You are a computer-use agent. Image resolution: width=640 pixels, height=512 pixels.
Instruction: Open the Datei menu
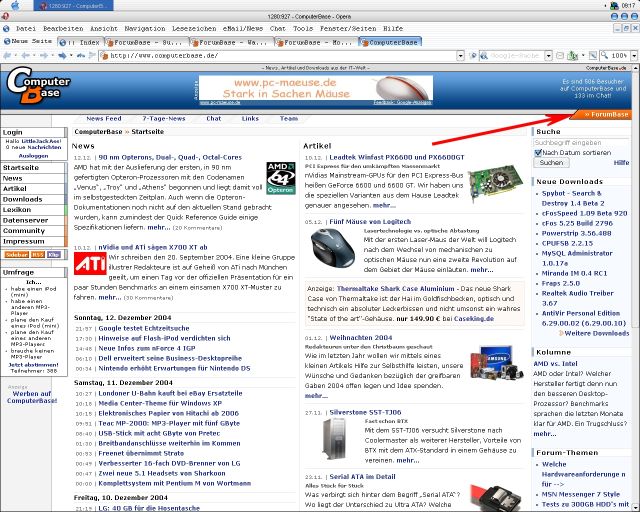[x=26, y=29]
